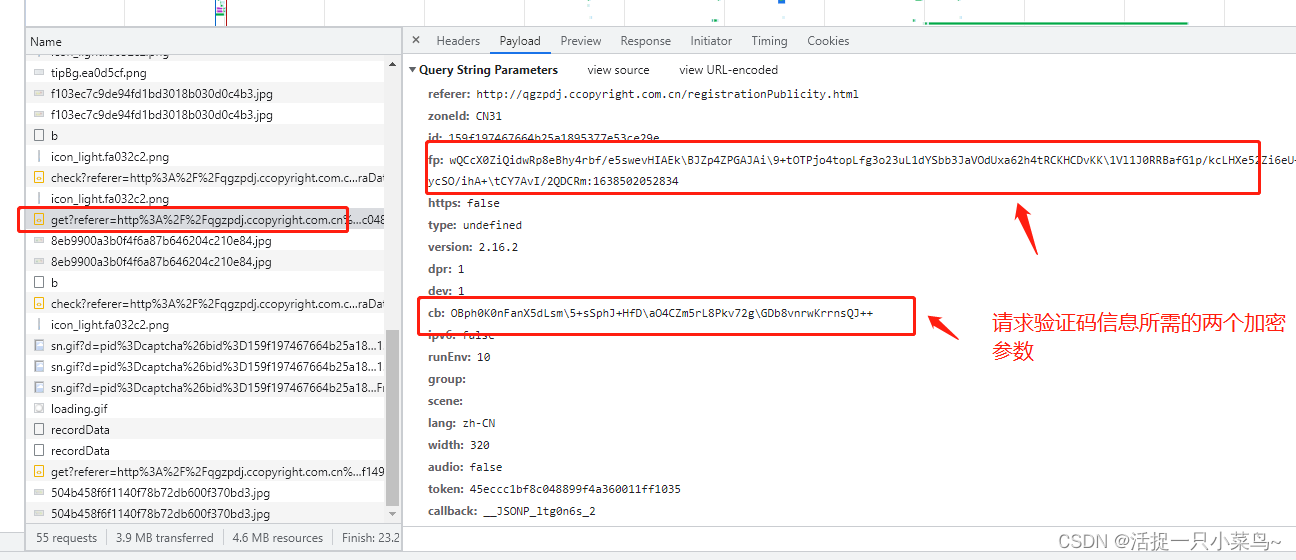Click the version 2.16.2 parameter
Image resolution: width=1296 pixels, height=560 pixels.
tap(473, 247)
